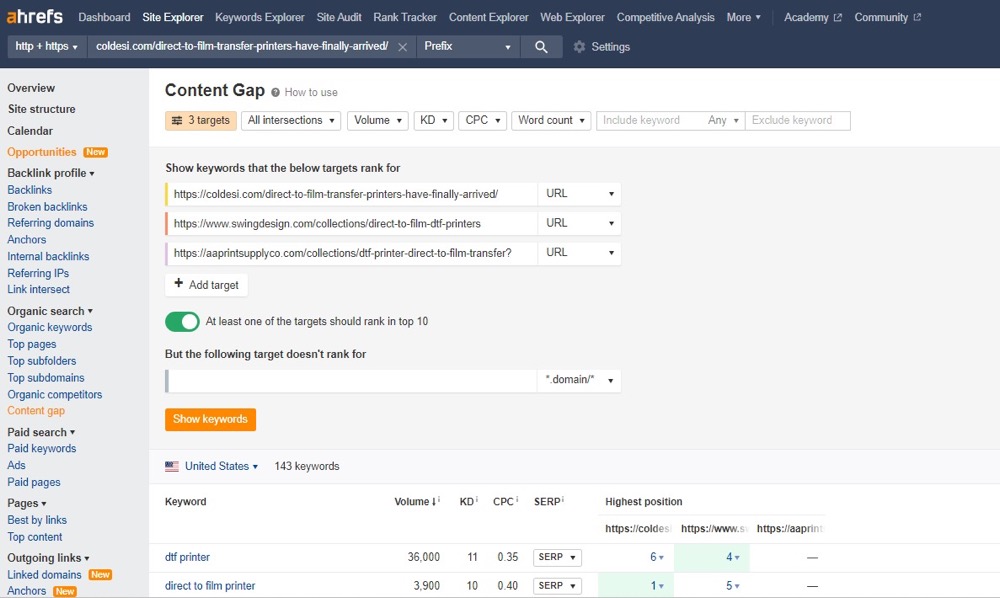Open the More menu in top navigation
1000x598 pixels.
click(x=743, y=17)
